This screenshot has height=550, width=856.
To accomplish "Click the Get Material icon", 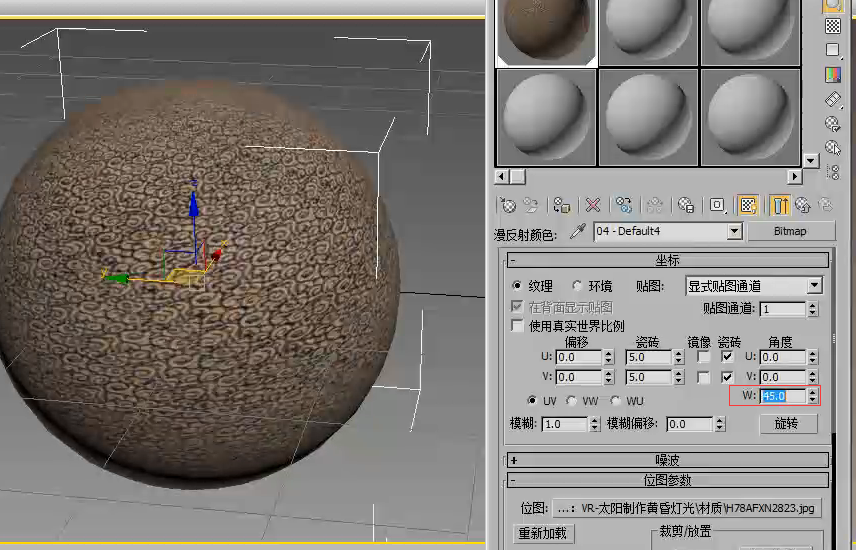I will point(508,205).
